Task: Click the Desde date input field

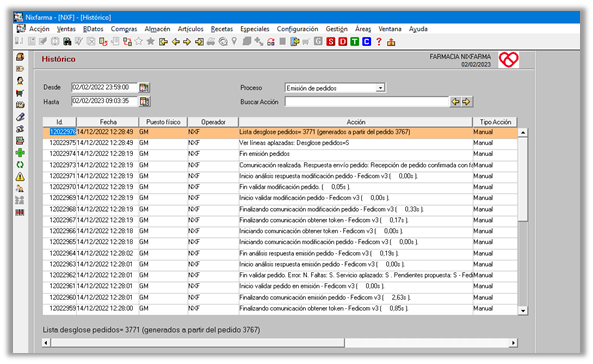Action: (x=104, y=87)
